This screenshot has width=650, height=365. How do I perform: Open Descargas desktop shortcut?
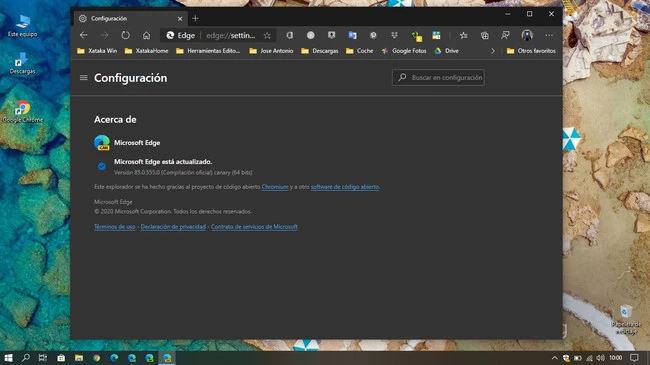click(22, 63)
